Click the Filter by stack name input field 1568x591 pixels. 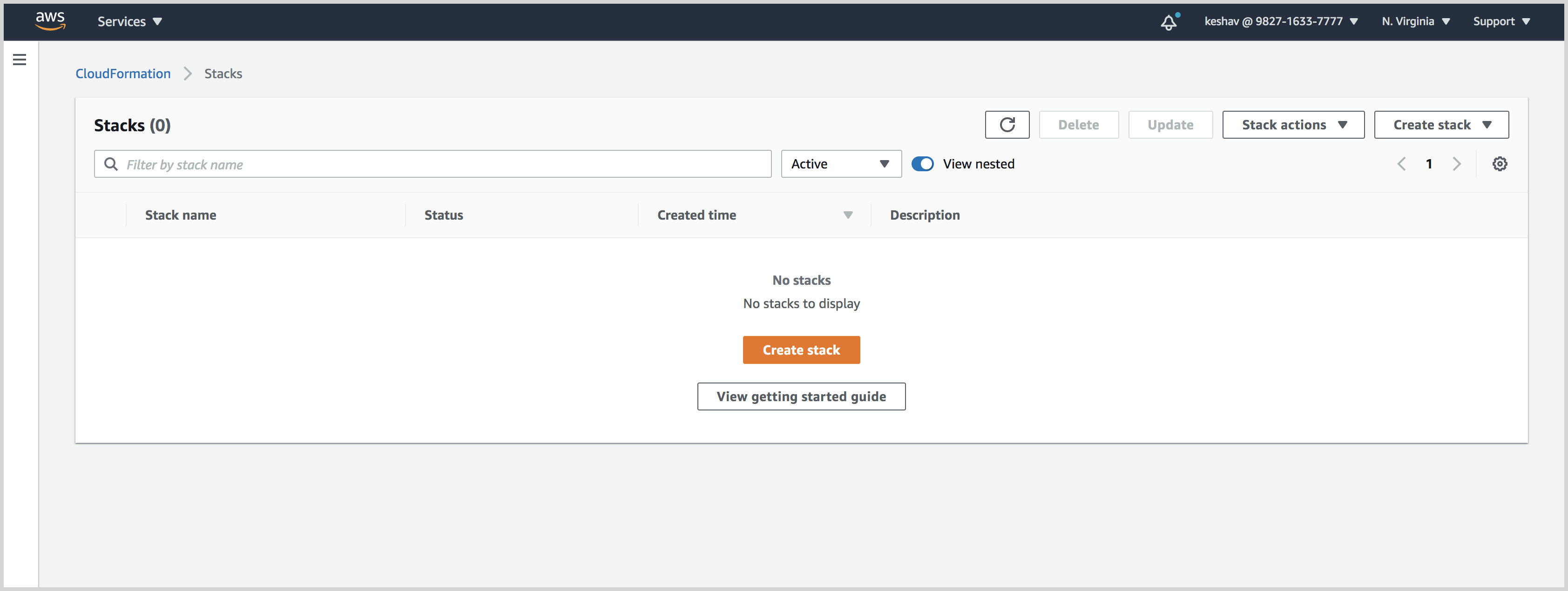click(432, 163)
